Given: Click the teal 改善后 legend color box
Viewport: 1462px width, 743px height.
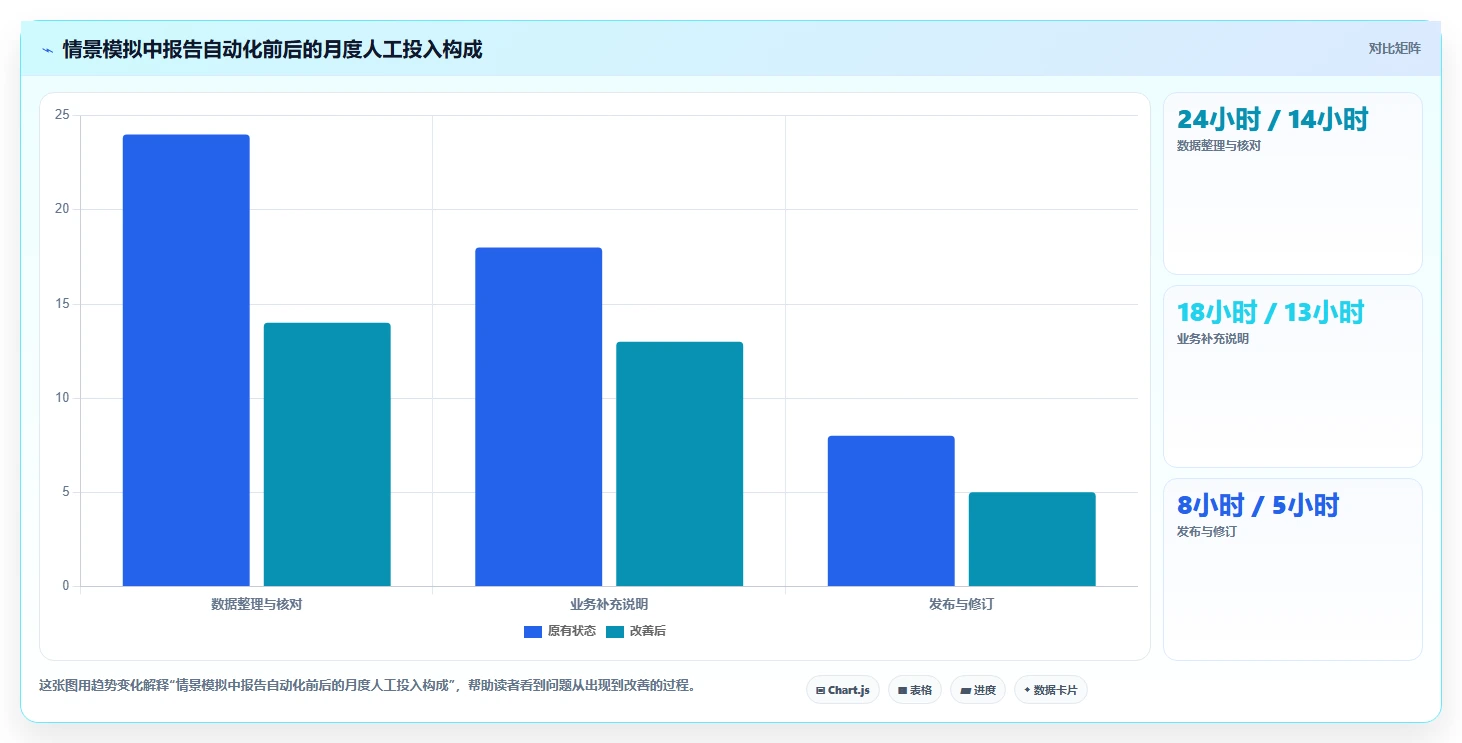Looking at the screenshot, I should pos(615,631).
